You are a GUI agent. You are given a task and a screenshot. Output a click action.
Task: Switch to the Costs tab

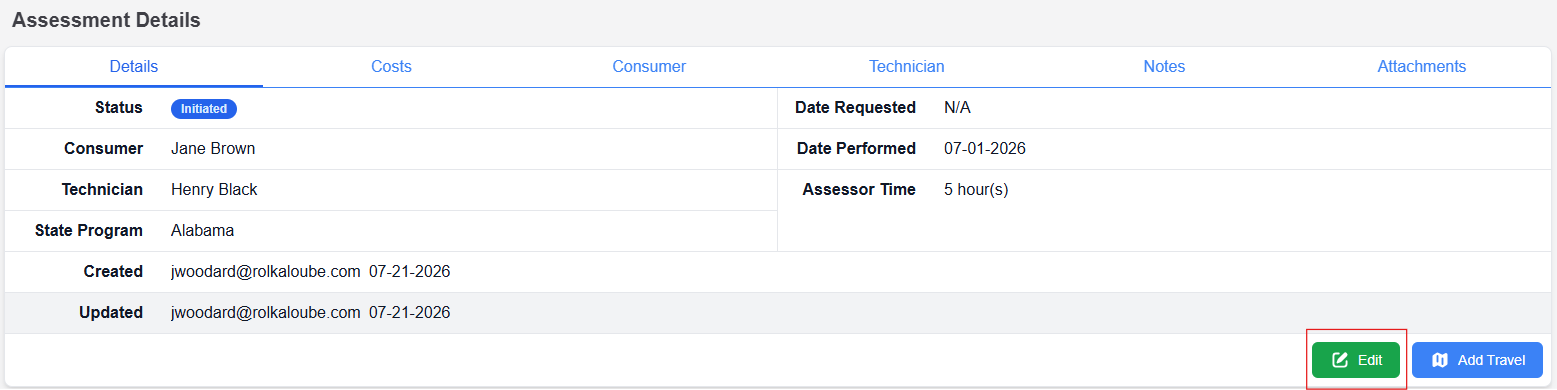coord(391,67)
